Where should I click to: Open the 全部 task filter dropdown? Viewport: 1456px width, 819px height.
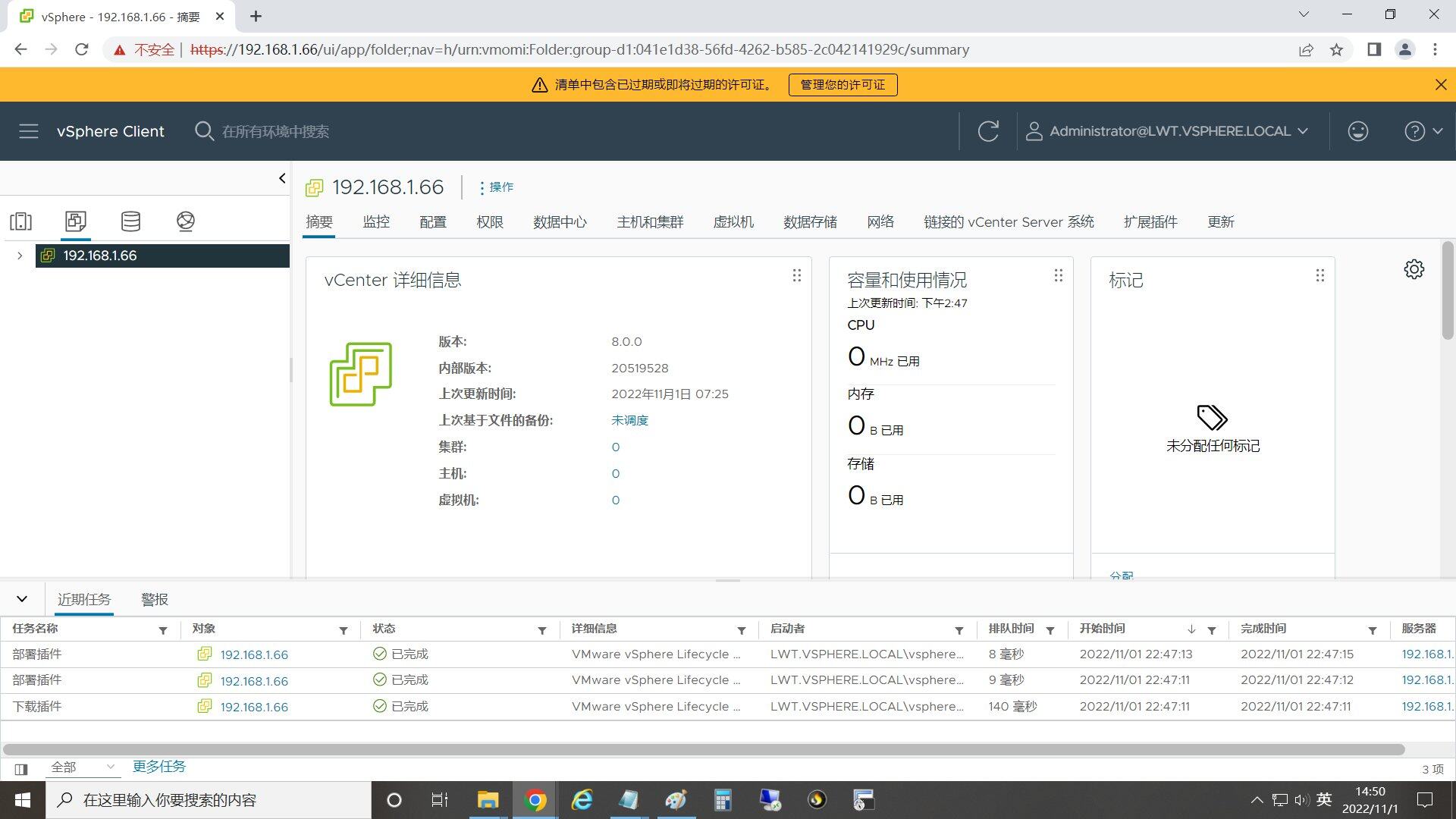82,767
